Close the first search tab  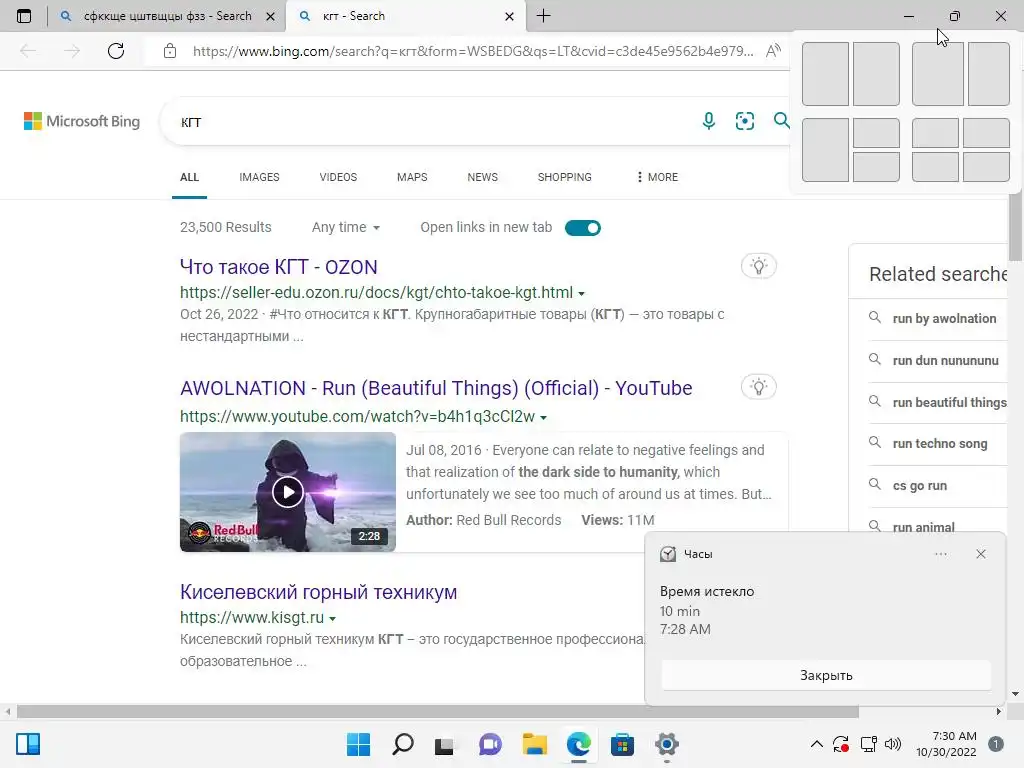pyautogui.click(x=270, y=16)
